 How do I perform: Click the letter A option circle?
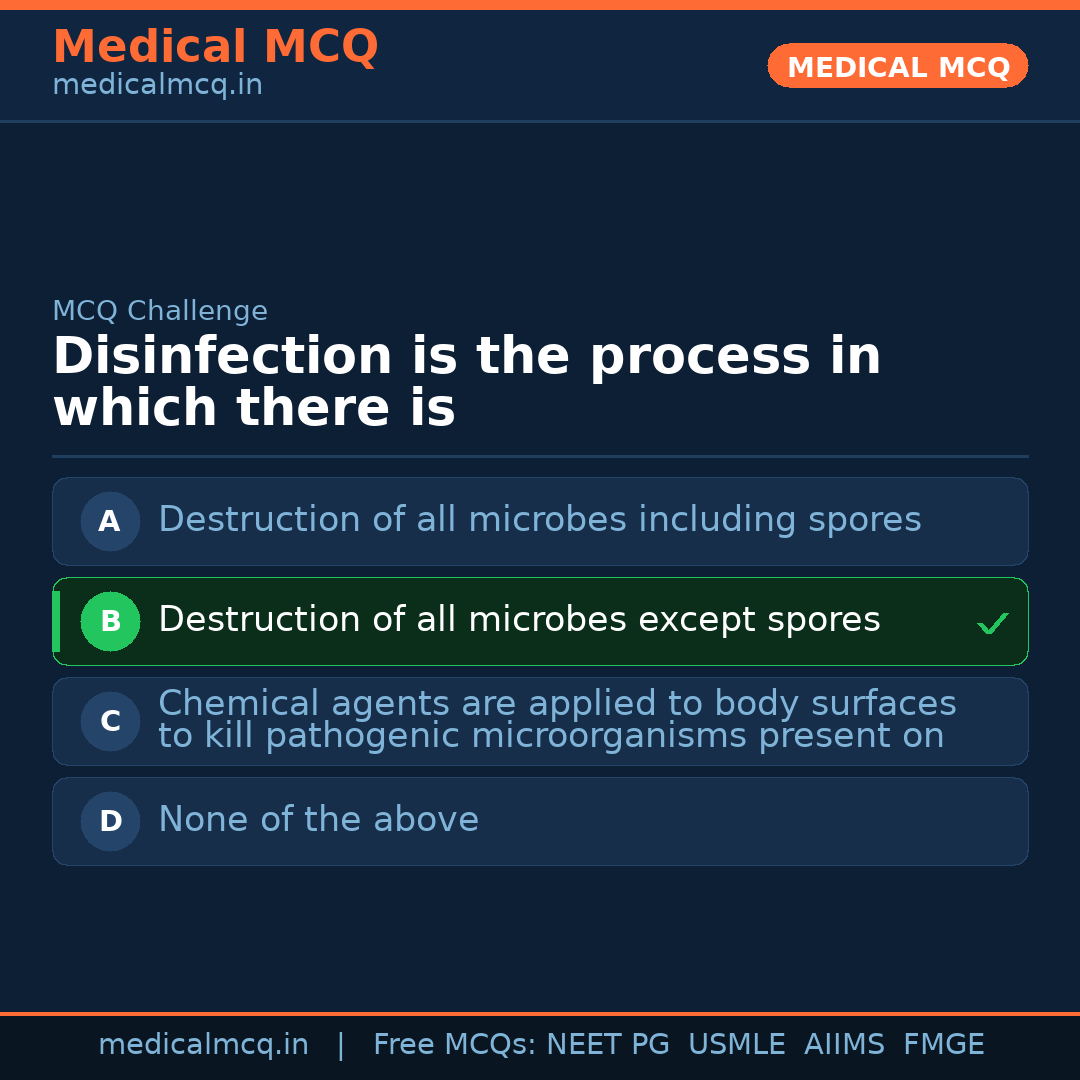110,521
